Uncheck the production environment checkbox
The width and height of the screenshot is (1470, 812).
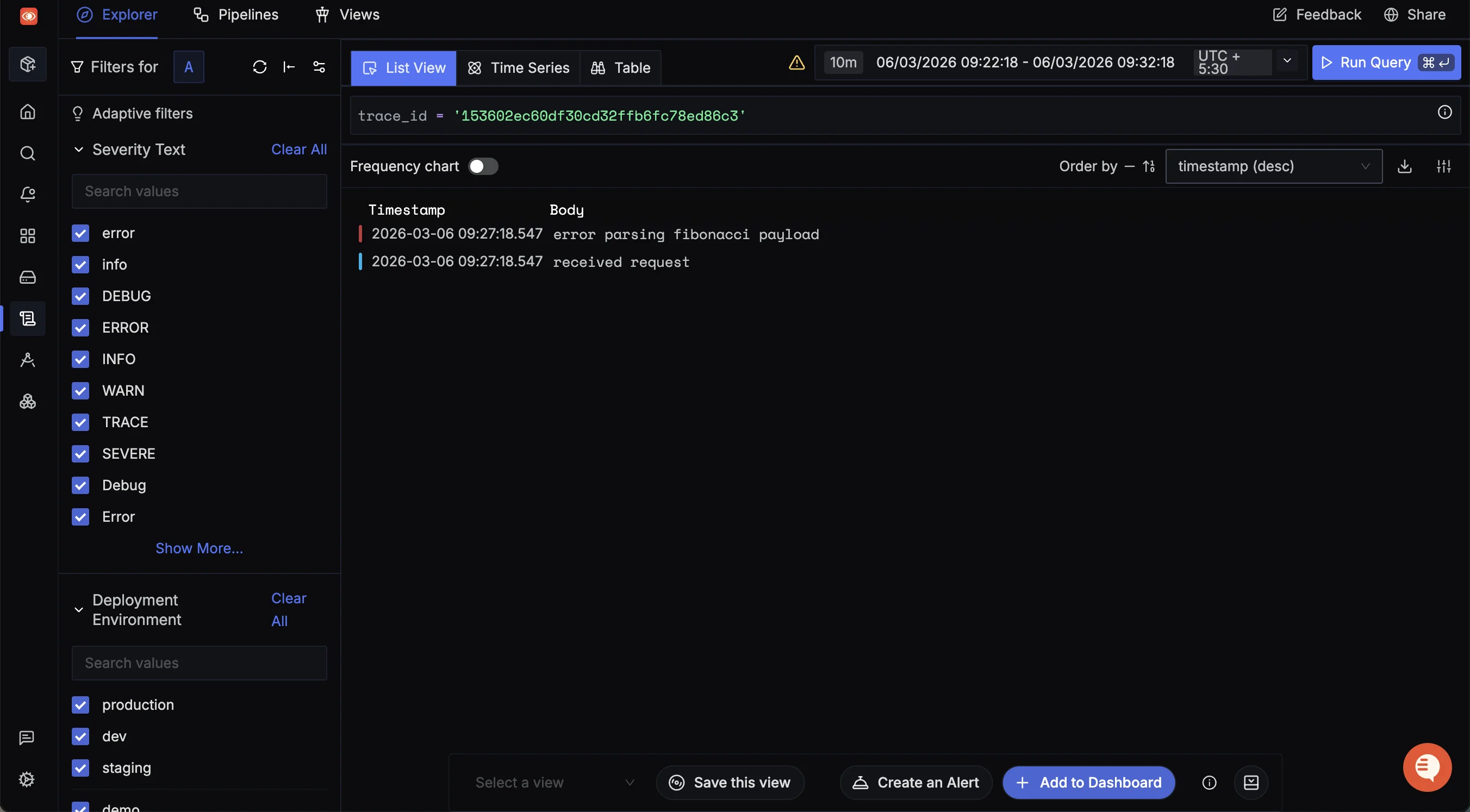[80, 705]
